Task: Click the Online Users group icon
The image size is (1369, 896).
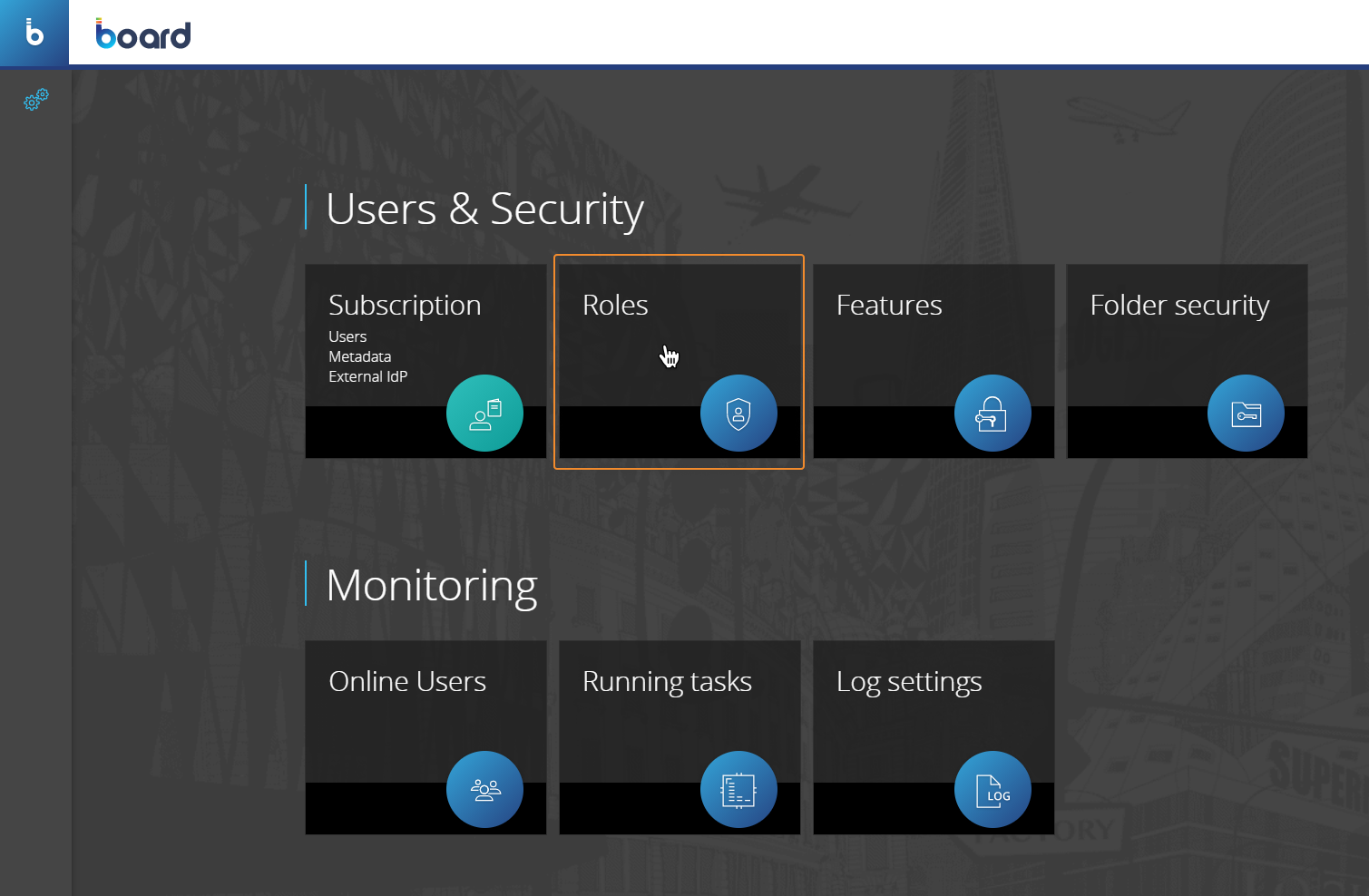Action: (x=484, y=790)
